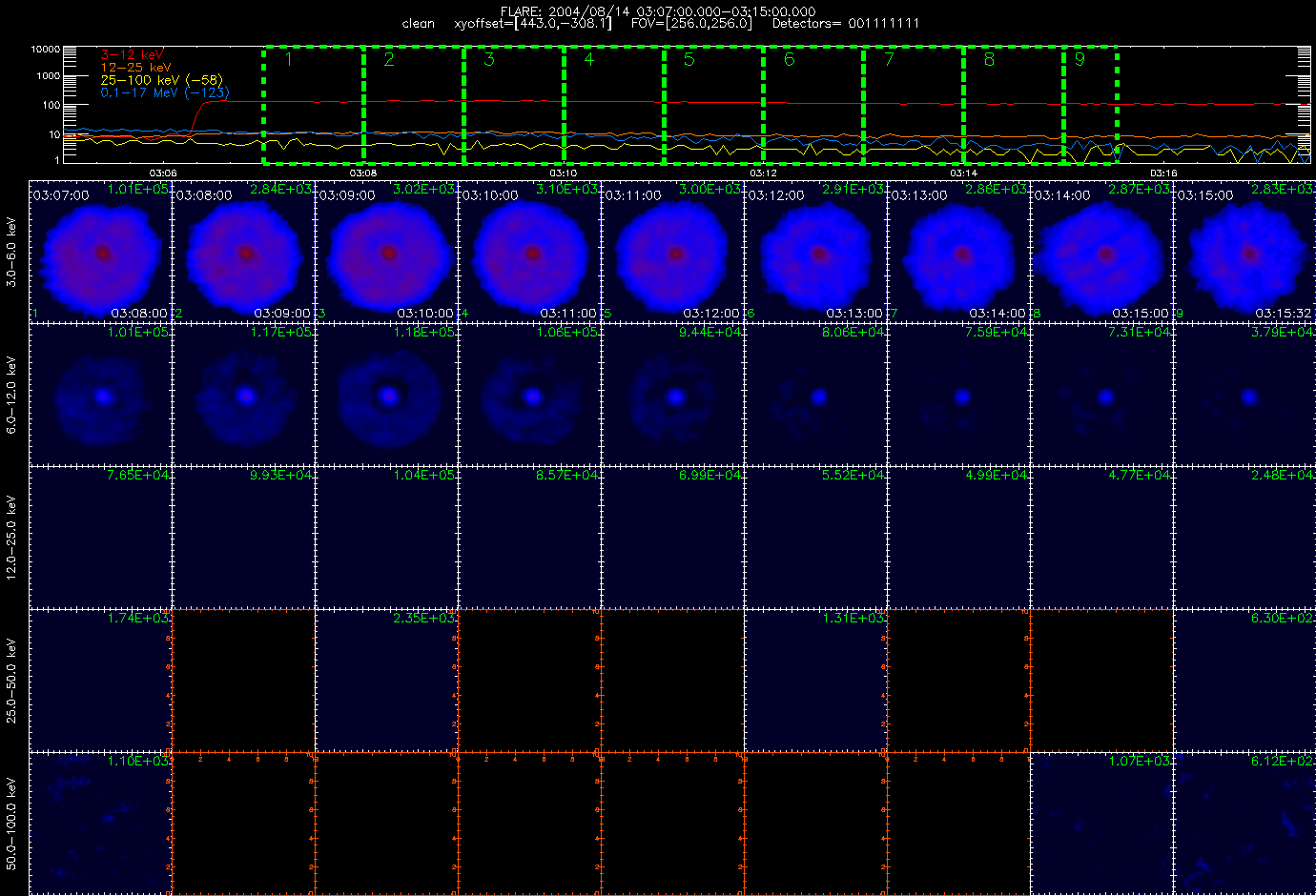Select interval 3 marker in light curve
1316x896 pixels.
(489, 59)
